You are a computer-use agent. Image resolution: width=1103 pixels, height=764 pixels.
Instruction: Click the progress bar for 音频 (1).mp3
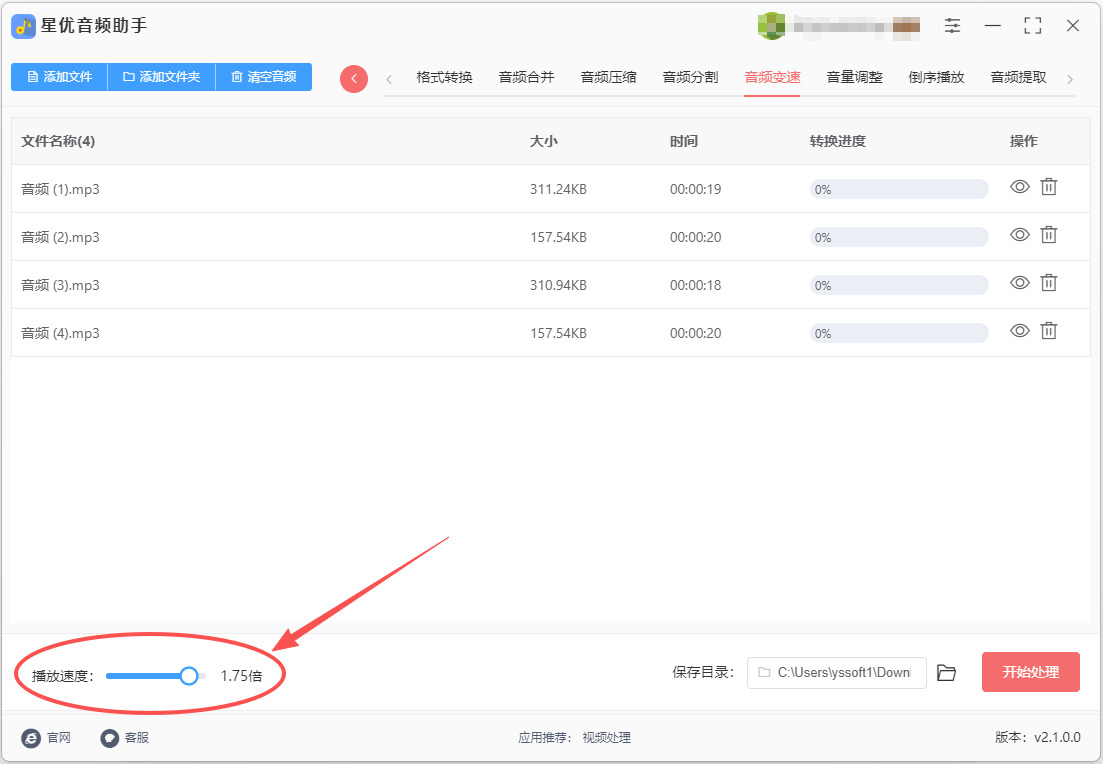pos(899,189)
